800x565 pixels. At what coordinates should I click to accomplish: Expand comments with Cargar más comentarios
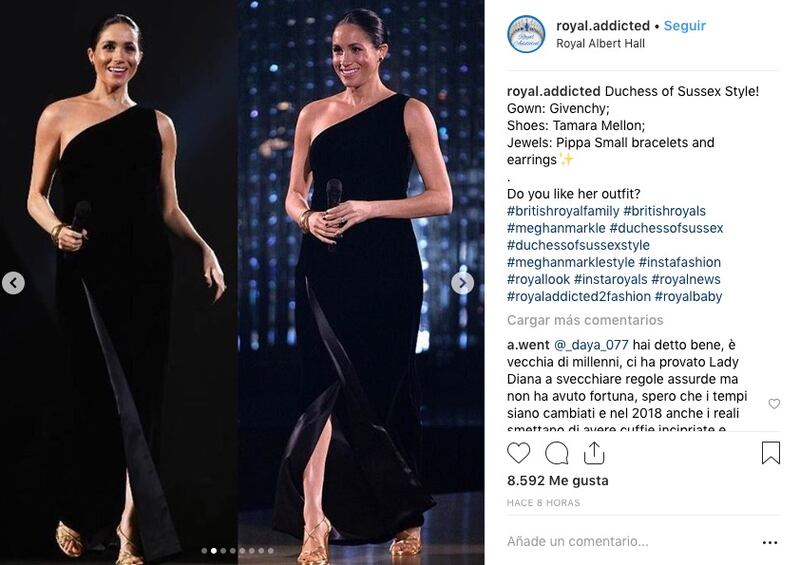coord(585,320)
